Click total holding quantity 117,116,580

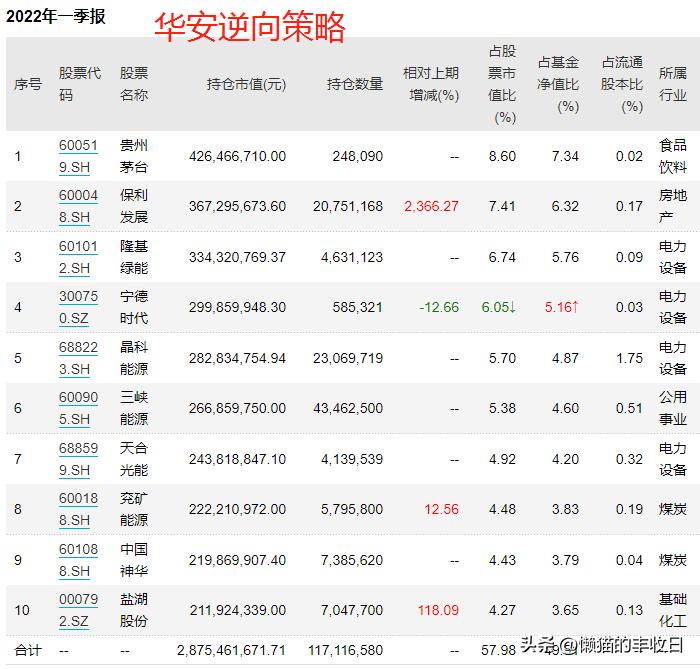click(x=345, y=650)
